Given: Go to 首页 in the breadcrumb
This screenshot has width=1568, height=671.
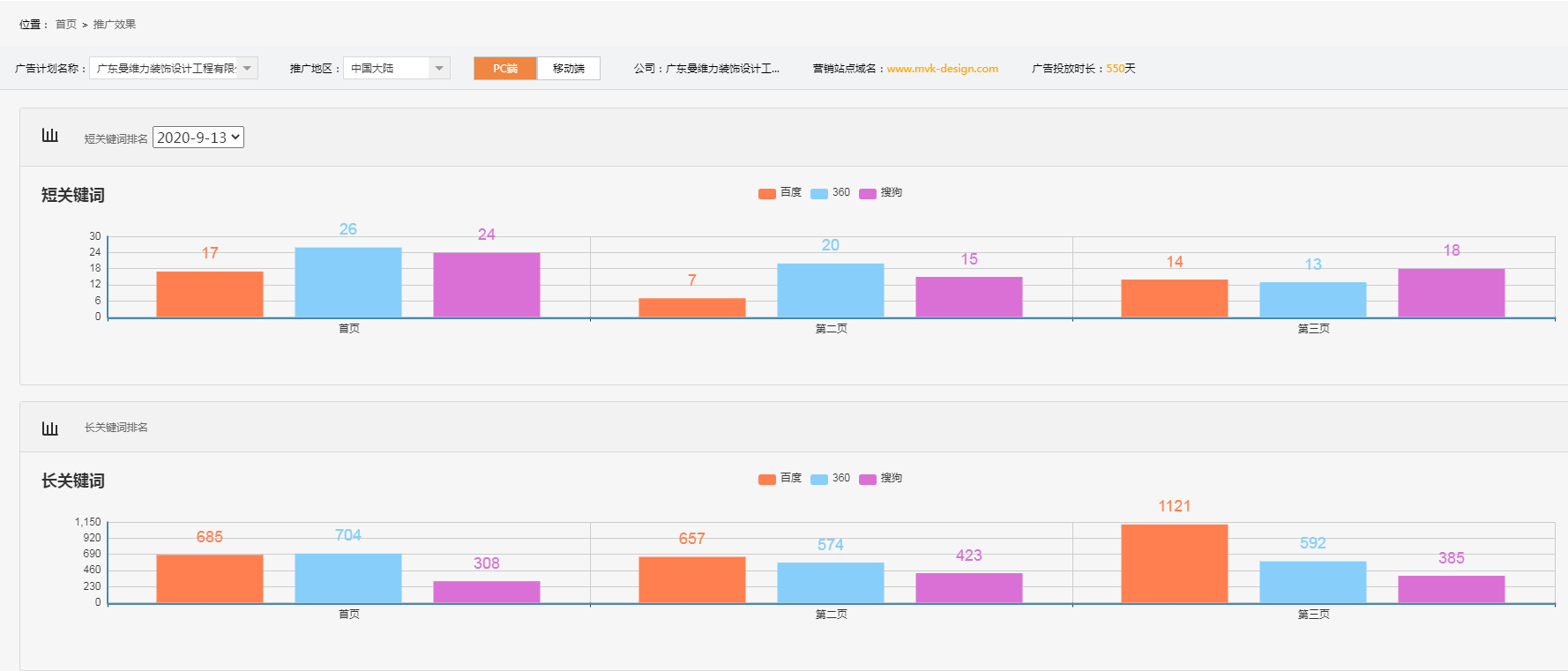Looking at the screenshot, I should coord(66,25).
